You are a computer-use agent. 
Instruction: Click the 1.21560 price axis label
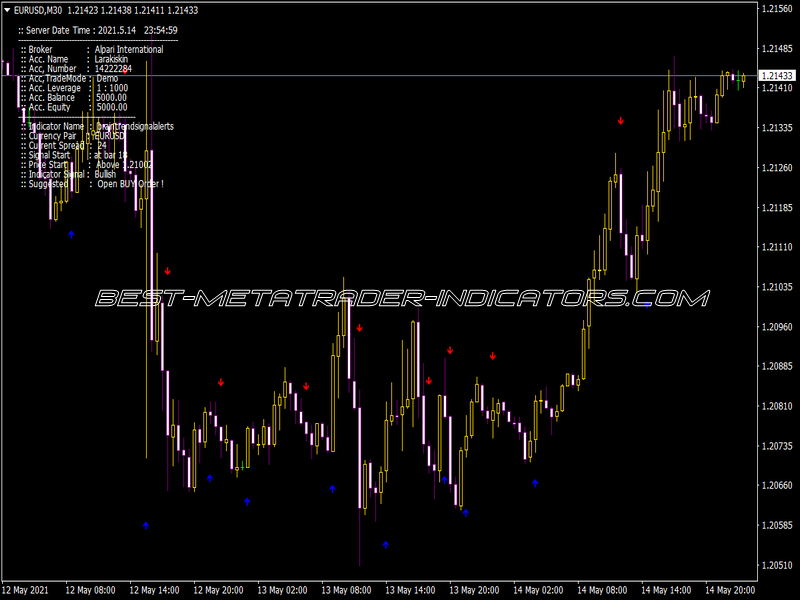(777, 9)
